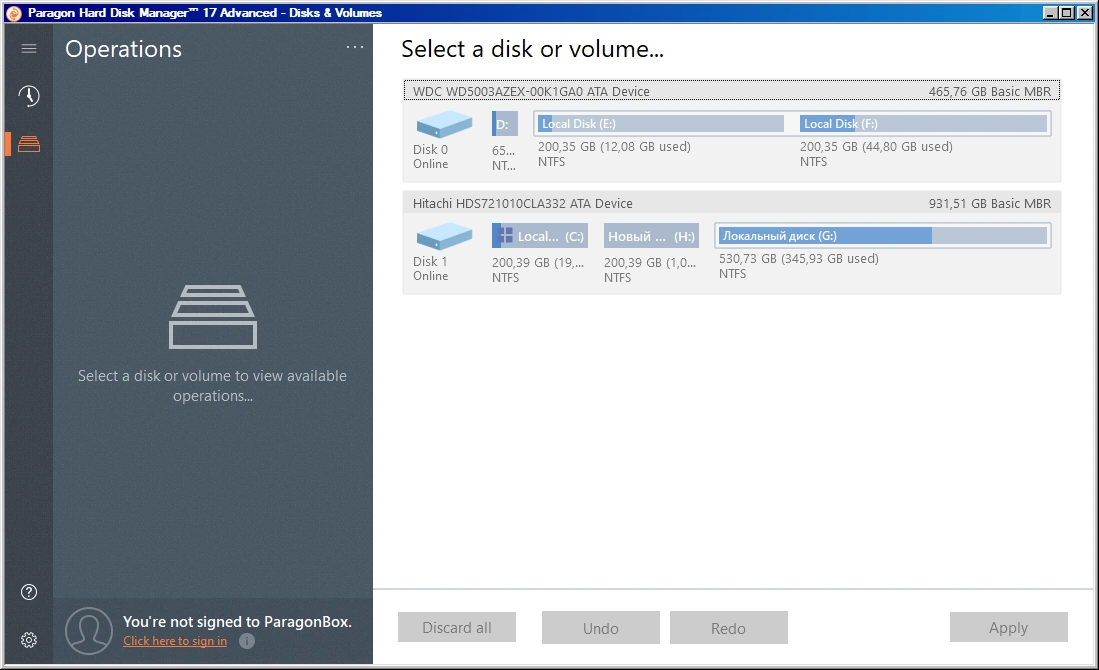Click here to sign in link
This screenshot has width=1099, height=670.
tap(175, 641)
